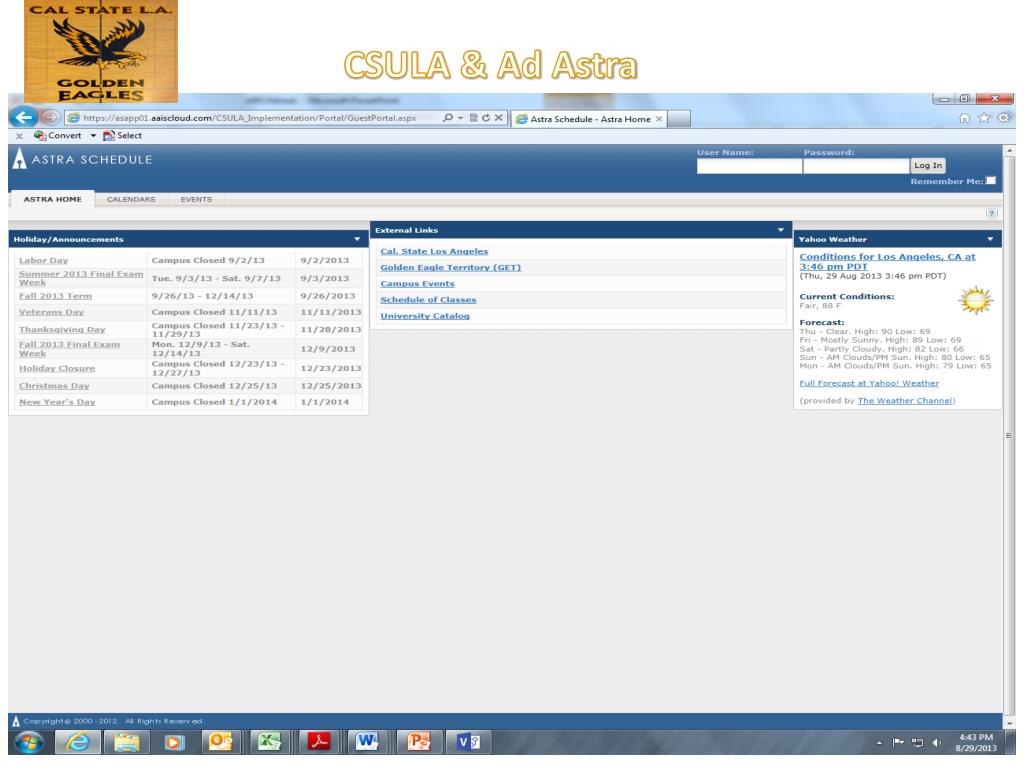Open a new blank browser tab
Viewport: 1024px width, 768px height.
click(x=679, y=119)
